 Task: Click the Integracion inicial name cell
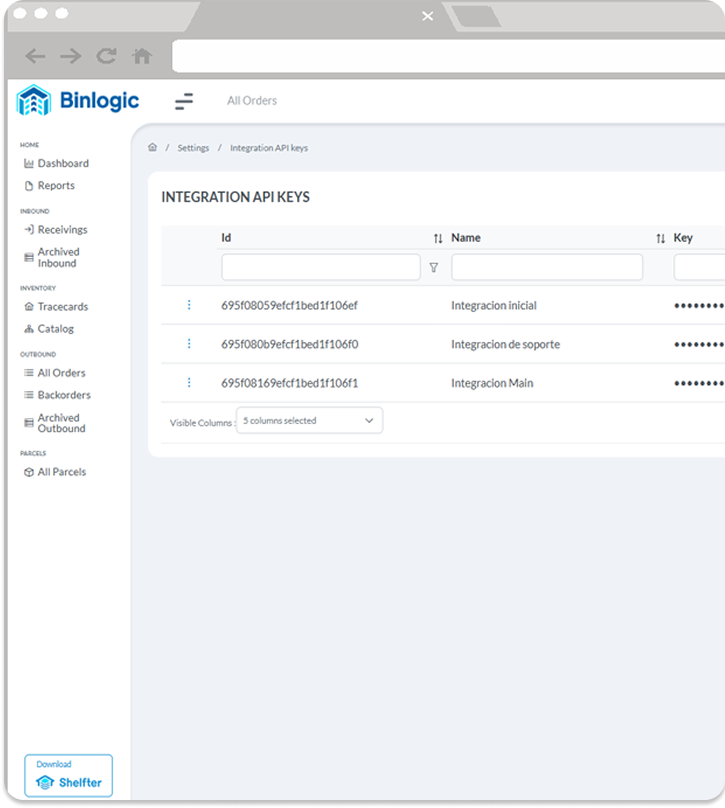click(x=494, y=306)
